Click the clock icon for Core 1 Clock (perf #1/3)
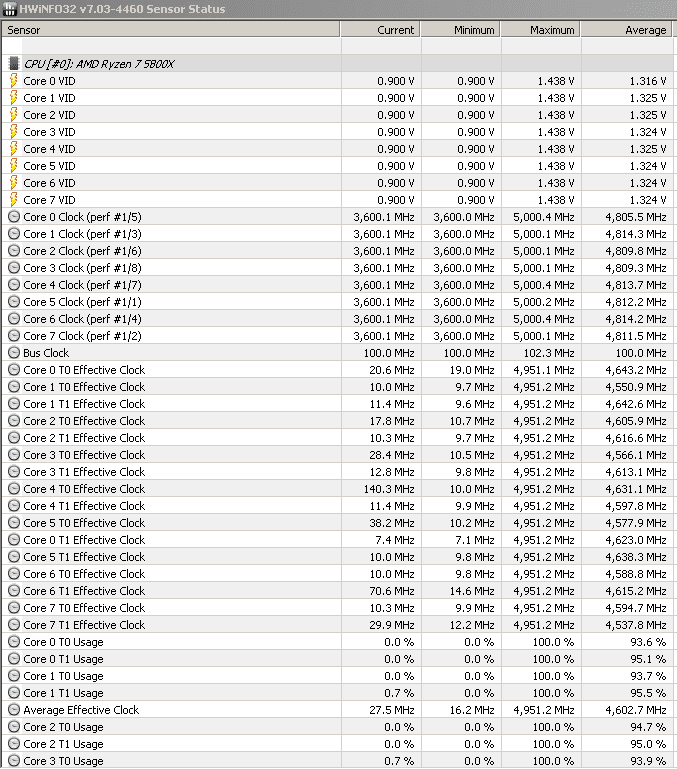677x770 pixels. click(14, 234)
